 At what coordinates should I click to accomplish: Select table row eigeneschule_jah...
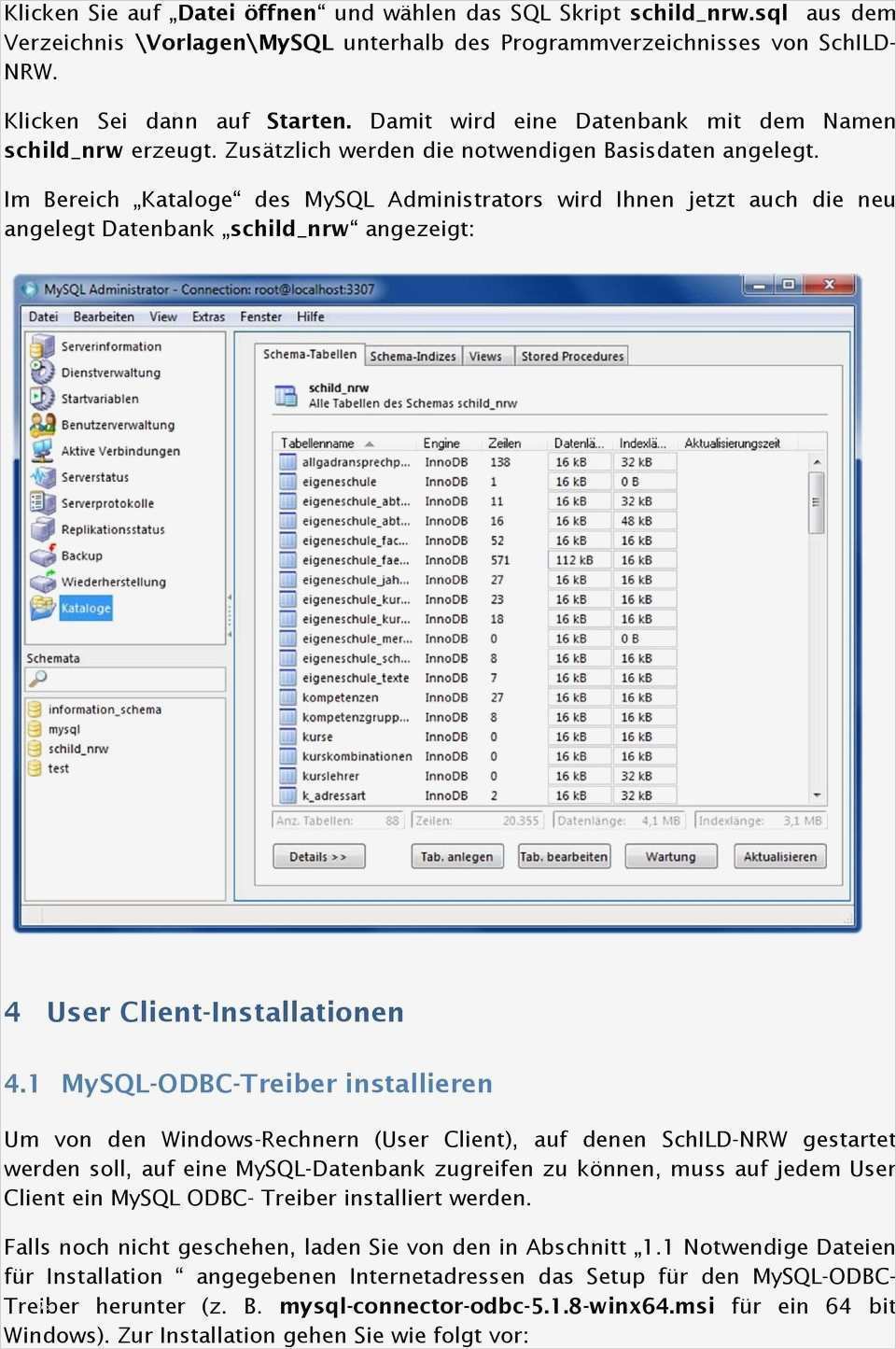pyautogui.click(x=541, y=580)
